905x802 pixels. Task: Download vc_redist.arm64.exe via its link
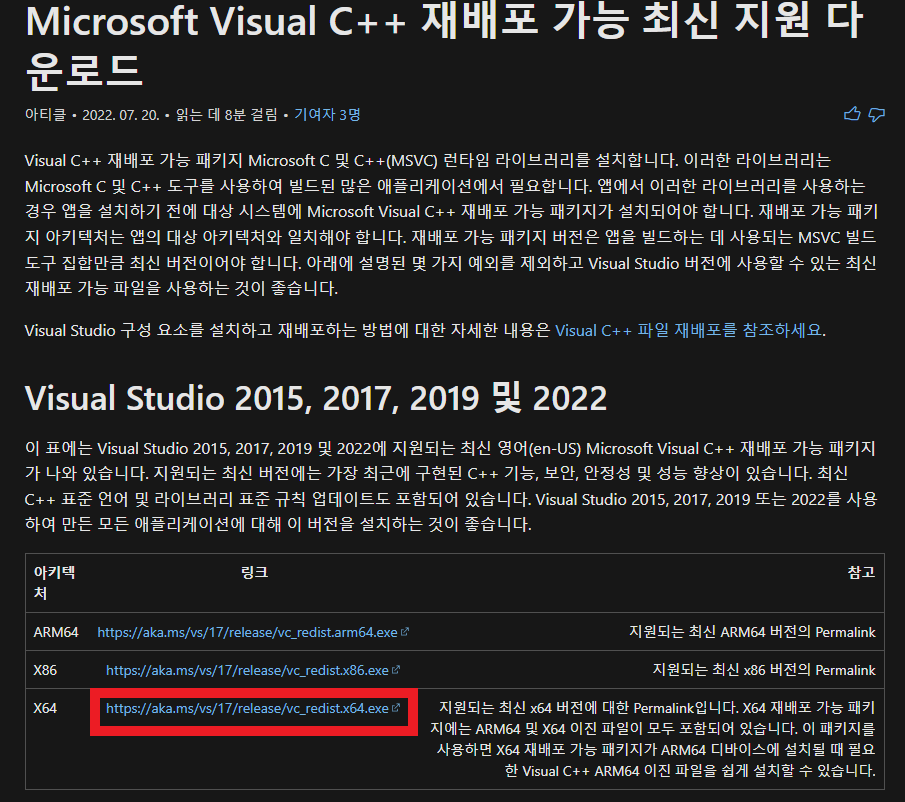pyautogui.click(x=247, y=632)
